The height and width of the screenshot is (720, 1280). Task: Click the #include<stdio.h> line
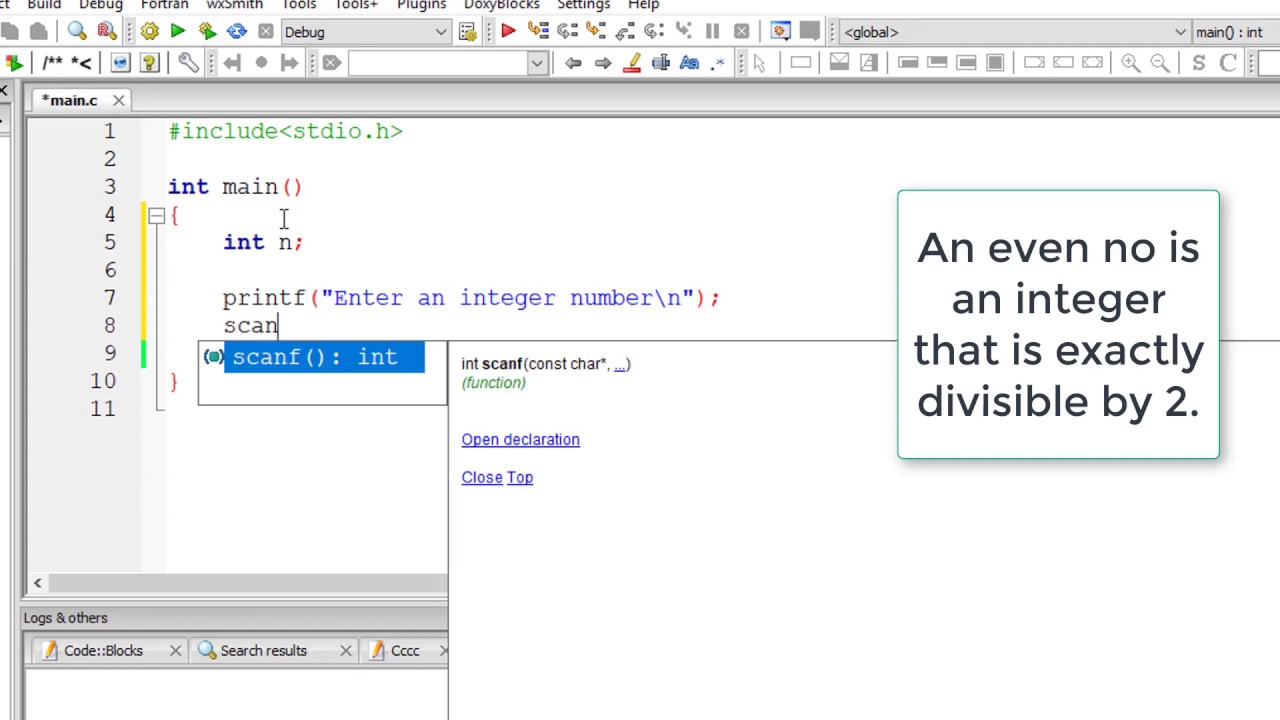coord(286,131)
